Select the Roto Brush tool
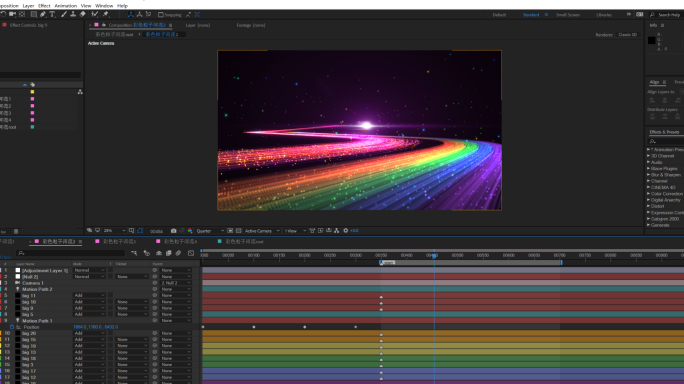684x384 pixels. click(x=94, y=14)
